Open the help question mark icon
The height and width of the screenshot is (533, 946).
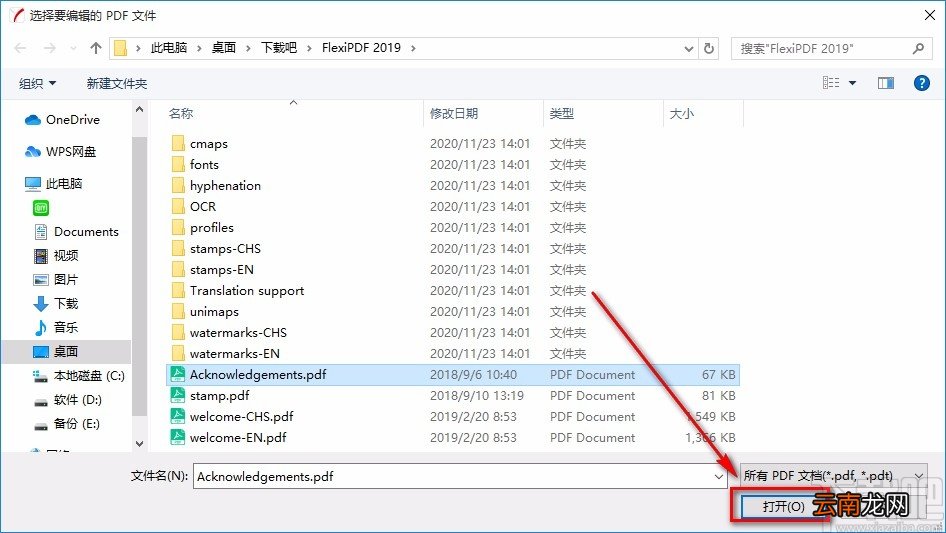(921, 83)
